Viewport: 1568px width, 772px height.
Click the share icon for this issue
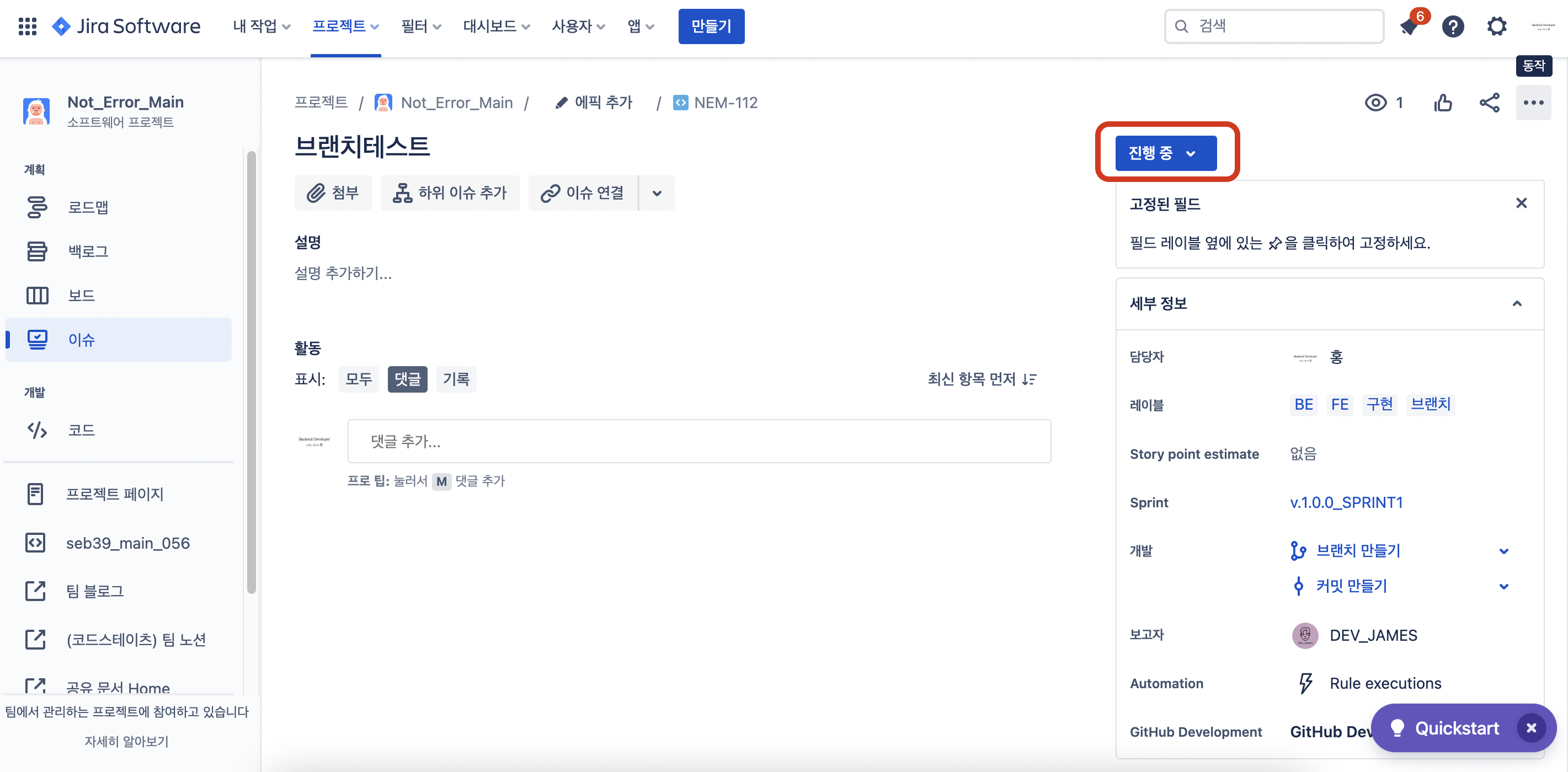pyautogui.click(x=1489, y=103)
